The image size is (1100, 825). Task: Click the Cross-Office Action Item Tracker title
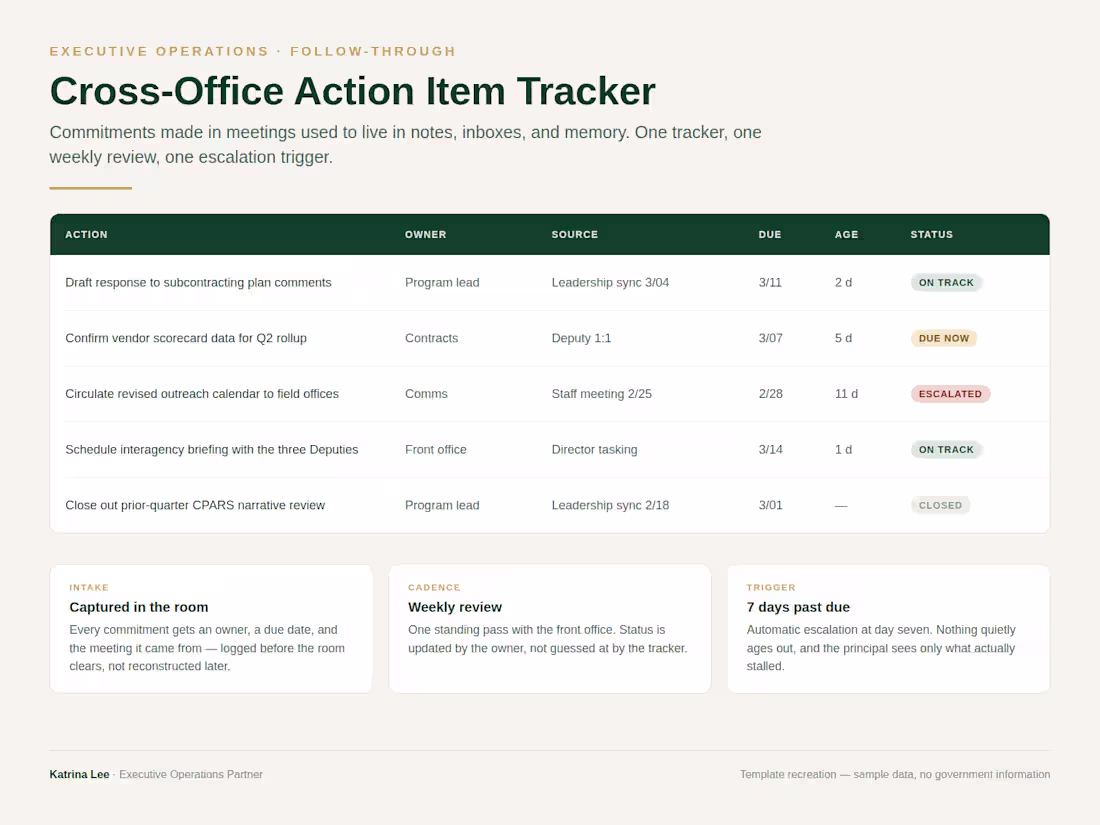(x=352, y=91)
